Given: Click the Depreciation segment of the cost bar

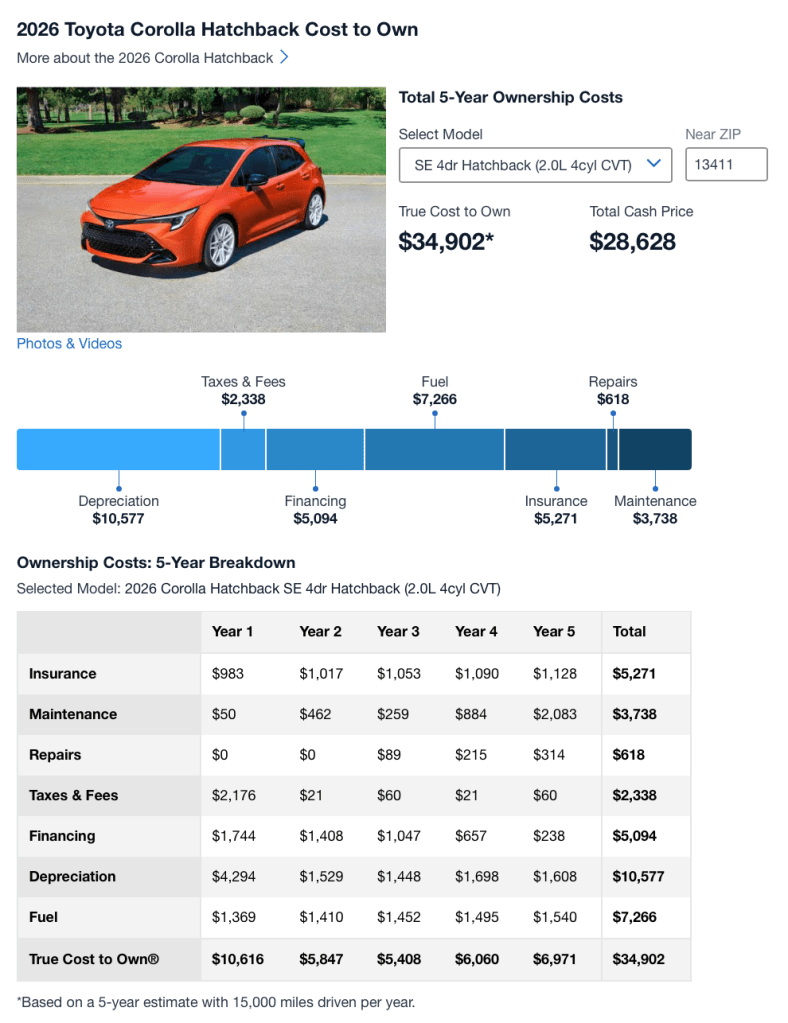Looking at the screenshot, I should [118, 450].
